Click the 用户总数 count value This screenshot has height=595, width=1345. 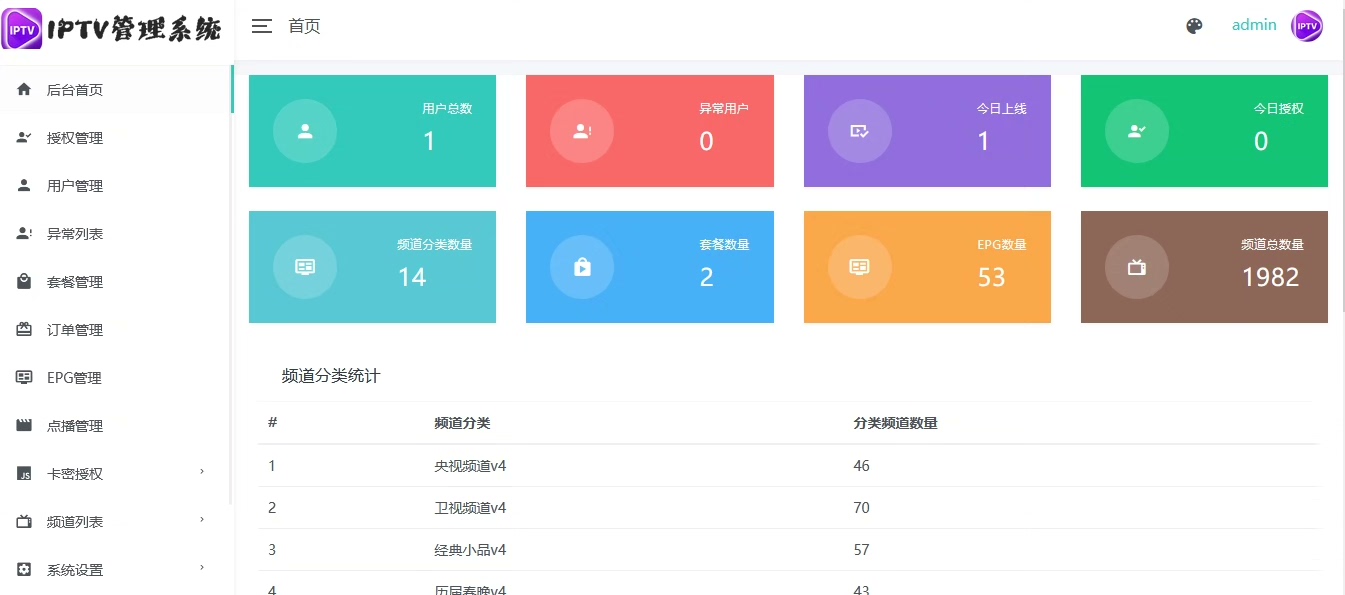click(429, 141)
